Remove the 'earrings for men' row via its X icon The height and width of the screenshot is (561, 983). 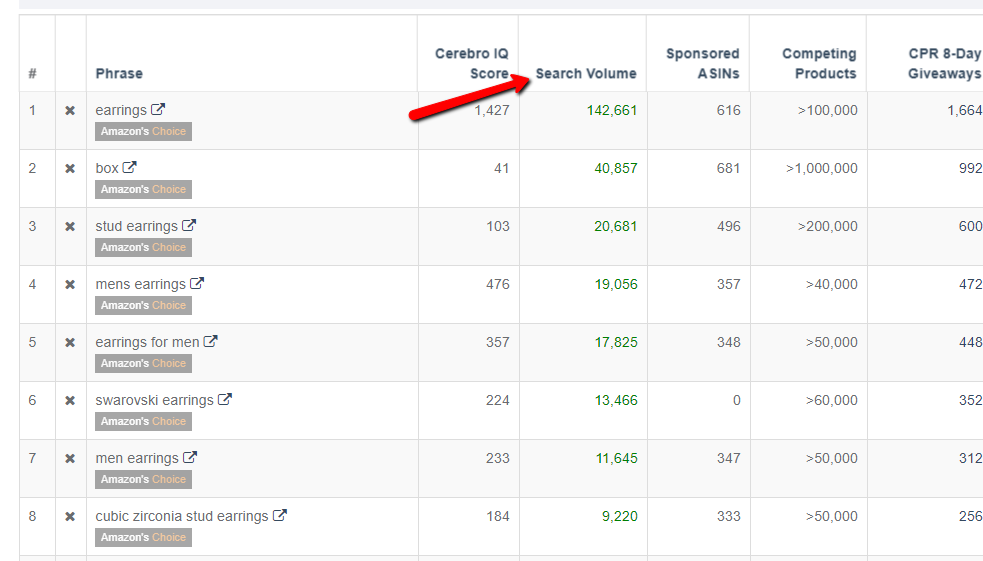[x=70, y=343]
